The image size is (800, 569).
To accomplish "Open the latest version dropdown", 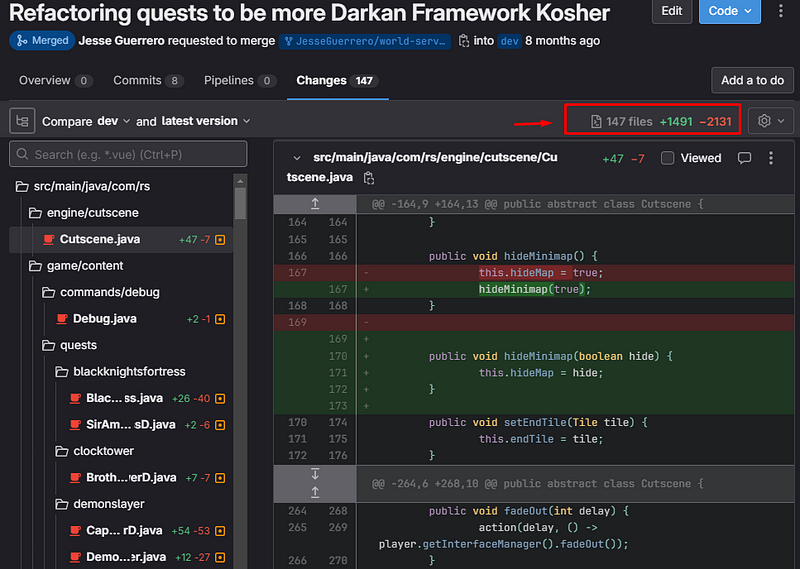I will tap(206, 121).
